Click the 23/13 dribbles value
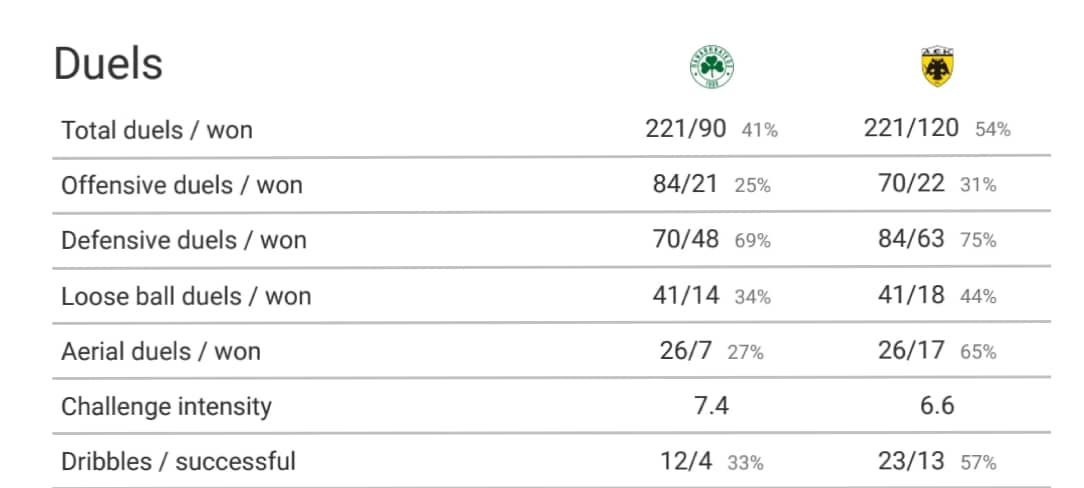1084x488 pixels. tap(911, 461)
